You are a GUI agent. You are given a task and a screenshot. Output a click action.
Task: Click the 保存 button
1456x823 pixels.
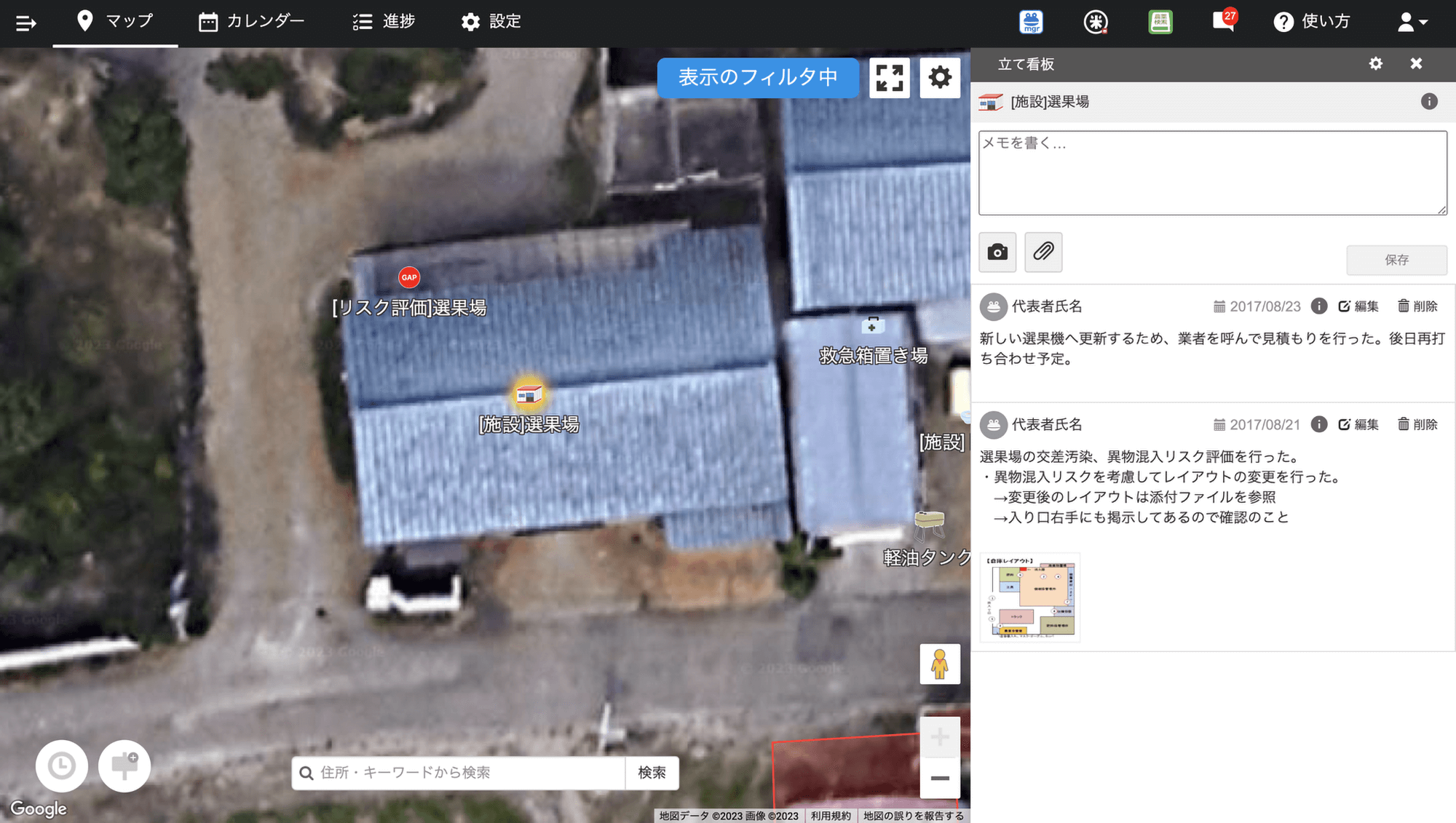[x=1396, y=260]
